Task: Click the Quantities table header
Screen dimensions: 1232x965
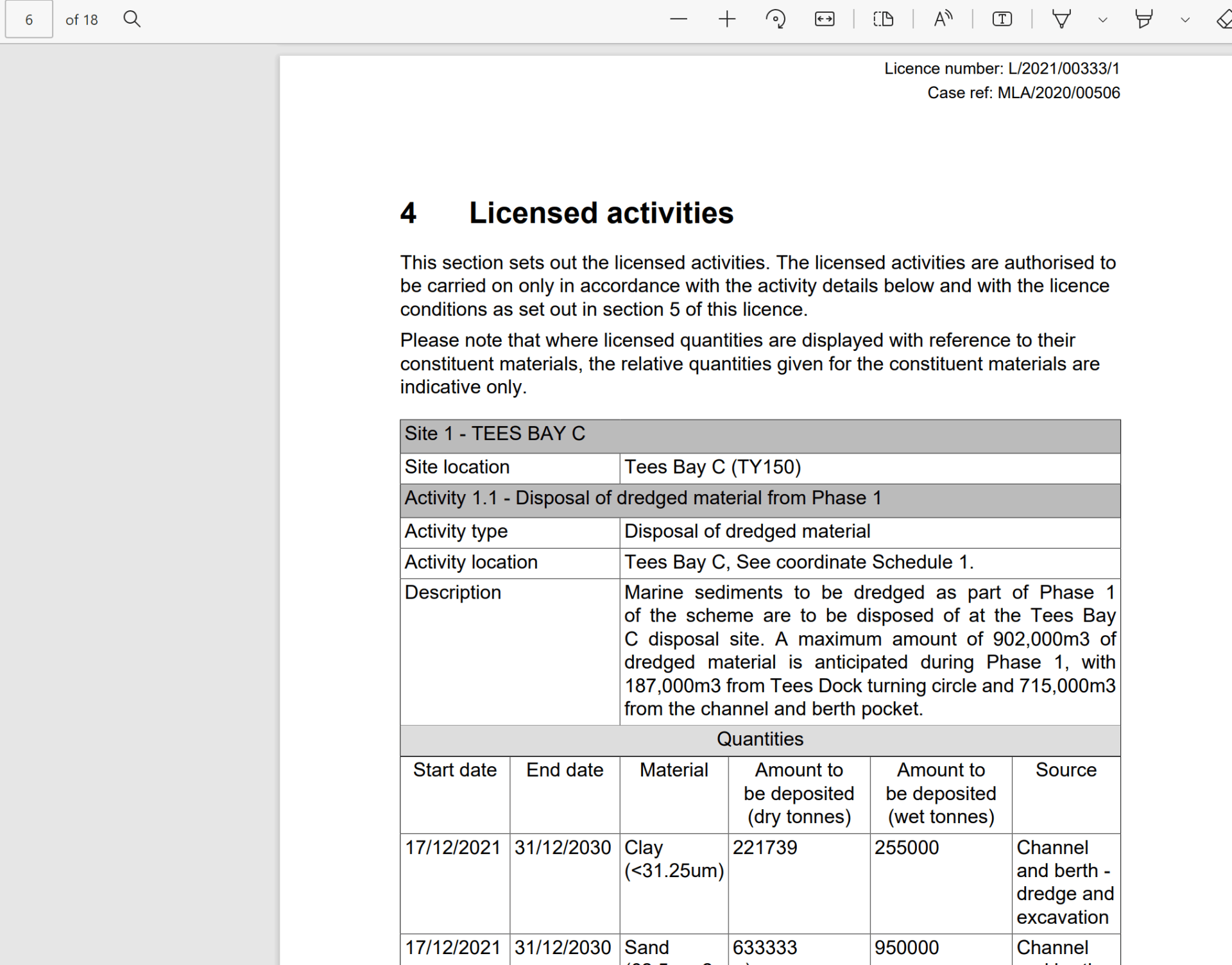Action: click(760, 739)
